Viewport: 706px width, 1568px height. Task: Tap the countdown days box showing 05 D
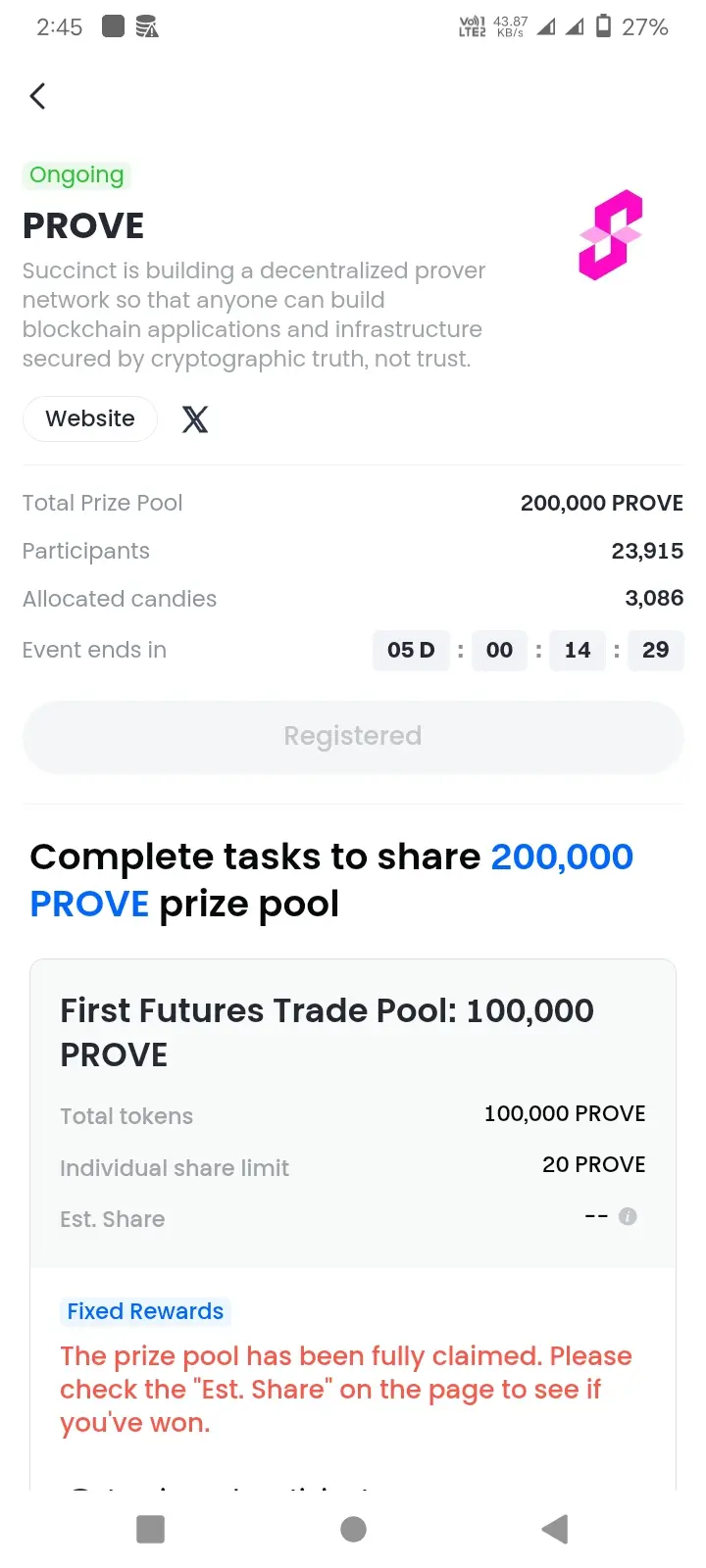pyautogui.click(x=411, y=650)
